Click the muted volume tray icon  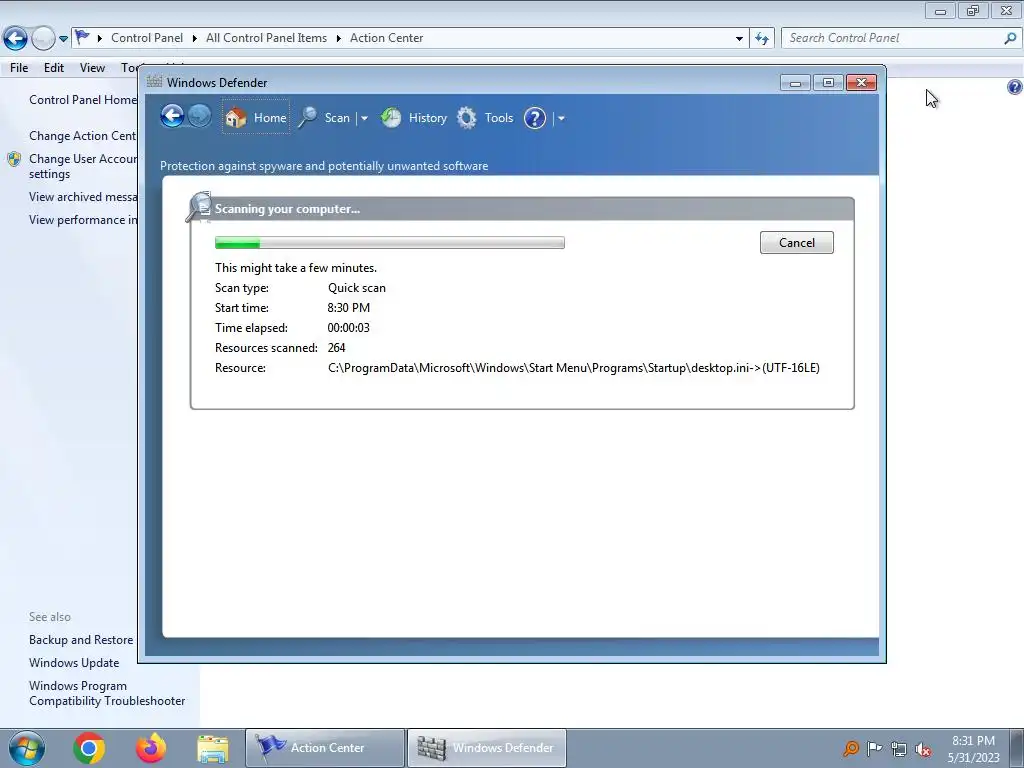[923, 749]
